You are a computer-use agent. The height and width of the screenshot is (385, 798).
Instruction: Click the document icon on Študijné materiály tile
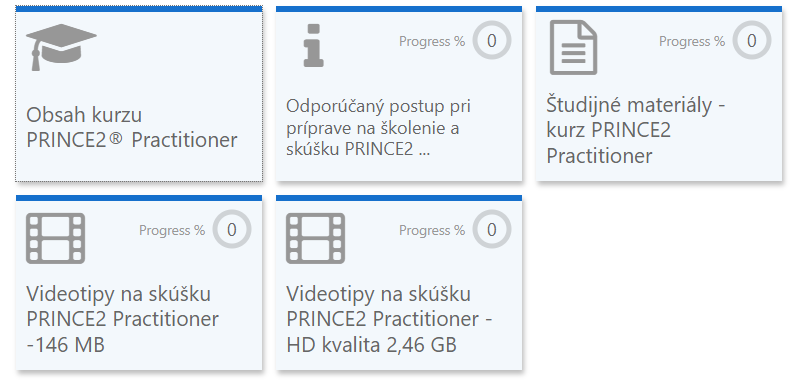[574, 47]
